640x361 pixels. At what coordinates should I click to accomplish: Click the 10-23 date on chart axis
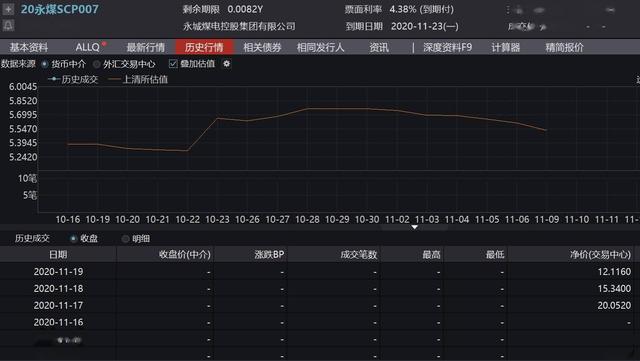pyautogui.click(x=217, y=219)
